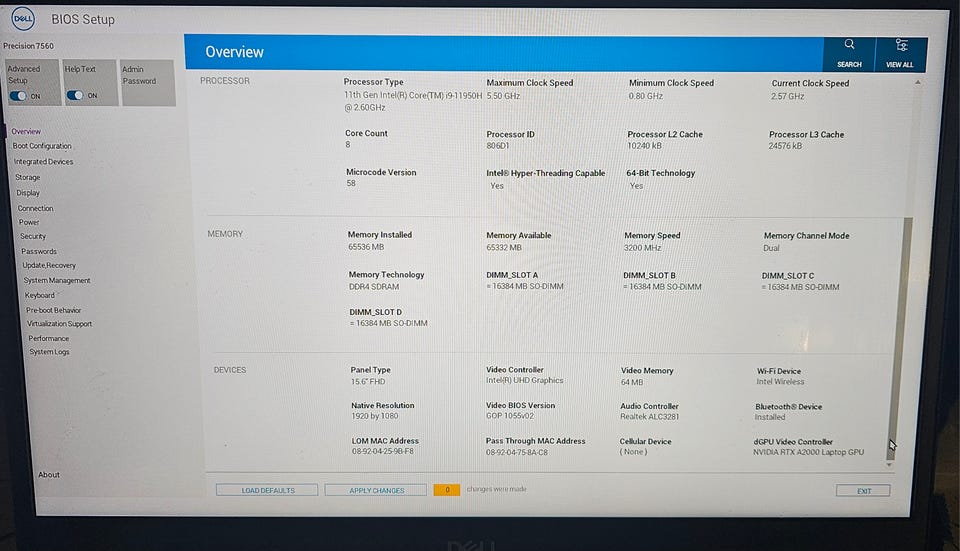Open Passwords settings
Image resolution: width=960 pixels, height=551 pixels.
point(39,251)
